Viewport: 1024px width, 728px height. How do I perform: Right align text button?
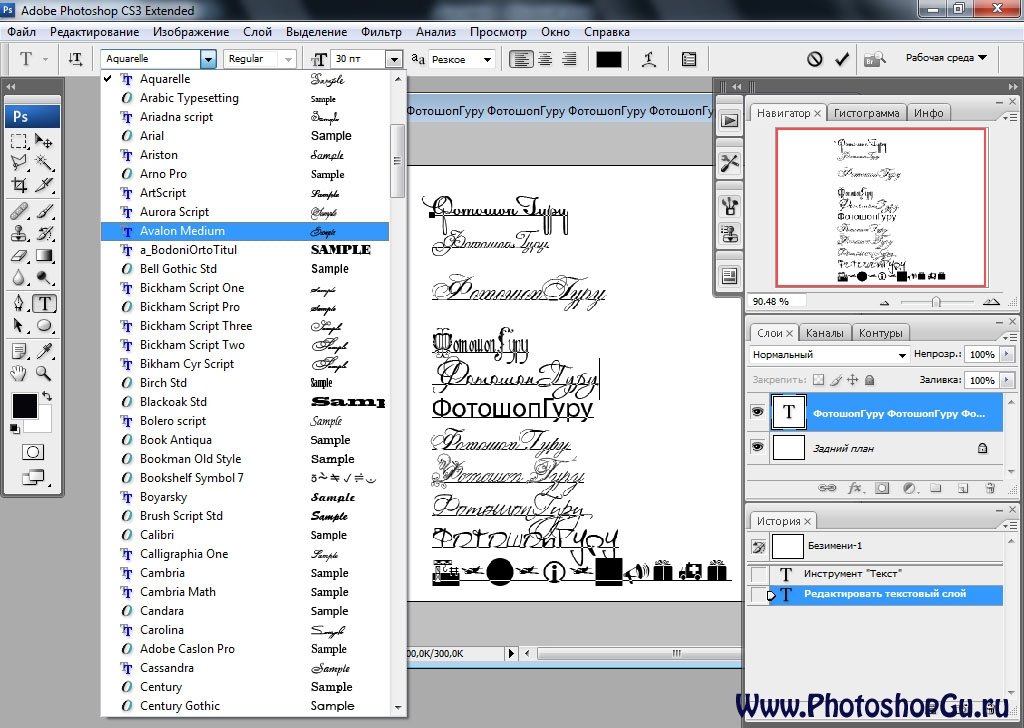pos(569,59)
